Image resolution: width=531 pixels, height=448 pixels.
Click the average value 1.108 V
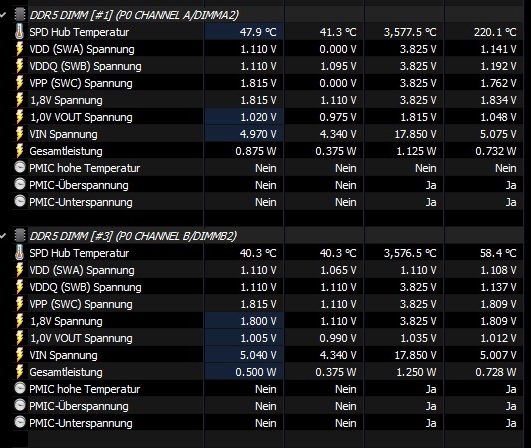498,270
